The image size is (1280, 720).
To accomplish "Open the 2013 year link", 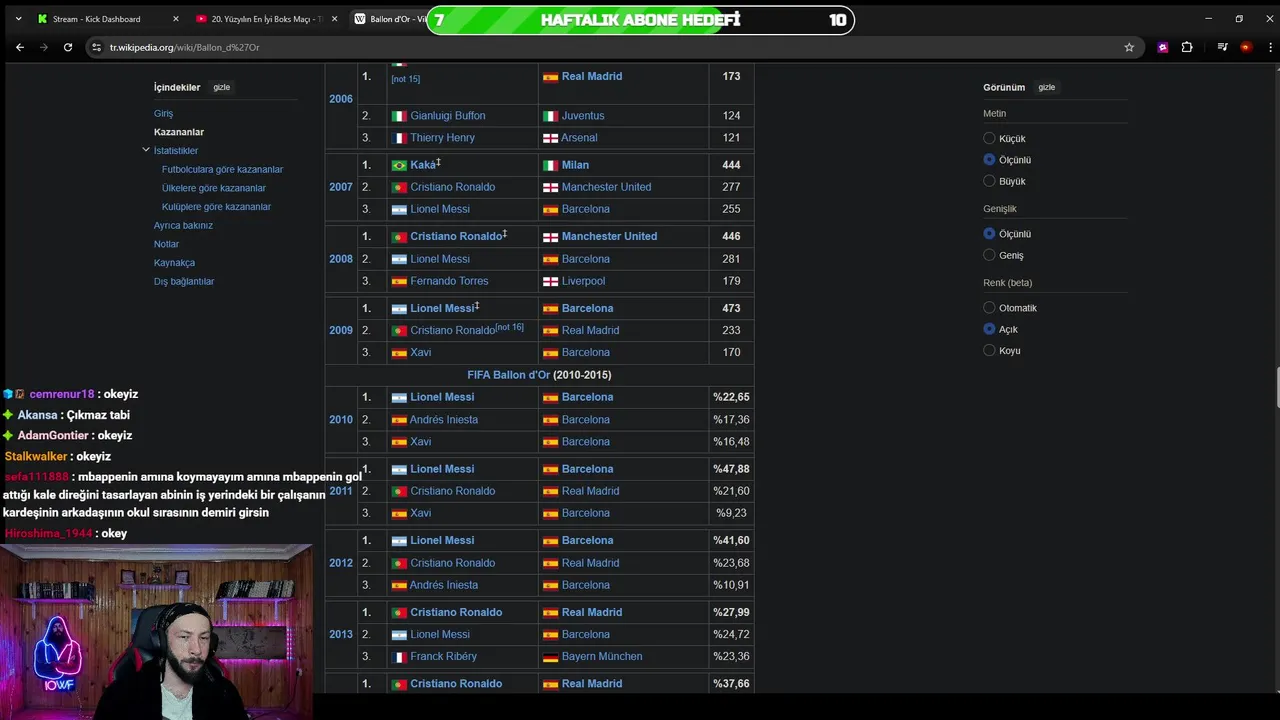I will 341,634.
